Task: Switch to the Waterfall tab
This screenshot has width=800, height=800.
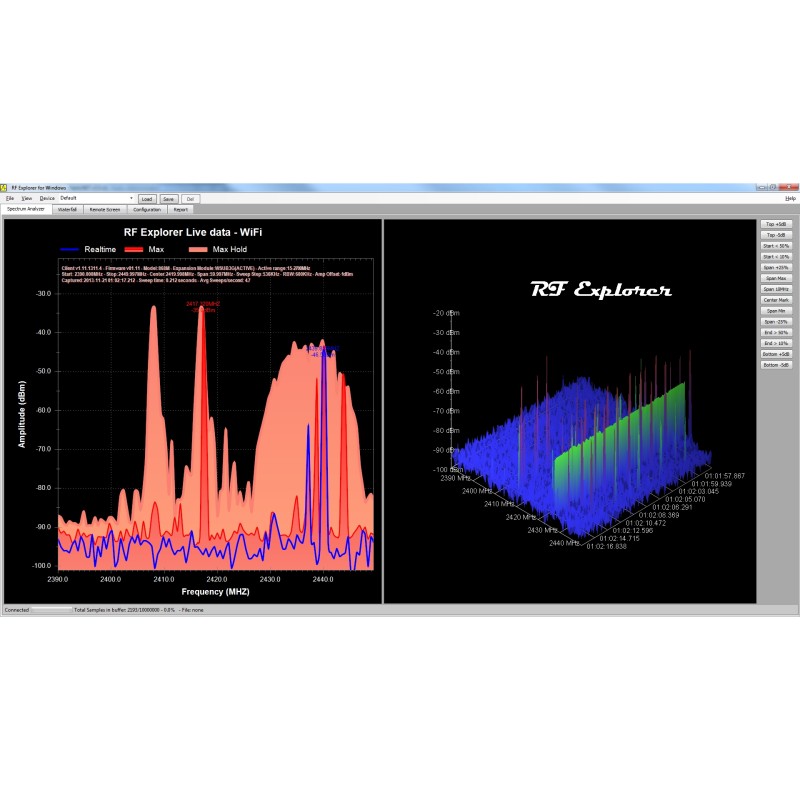Action: [x=67, y=210]
